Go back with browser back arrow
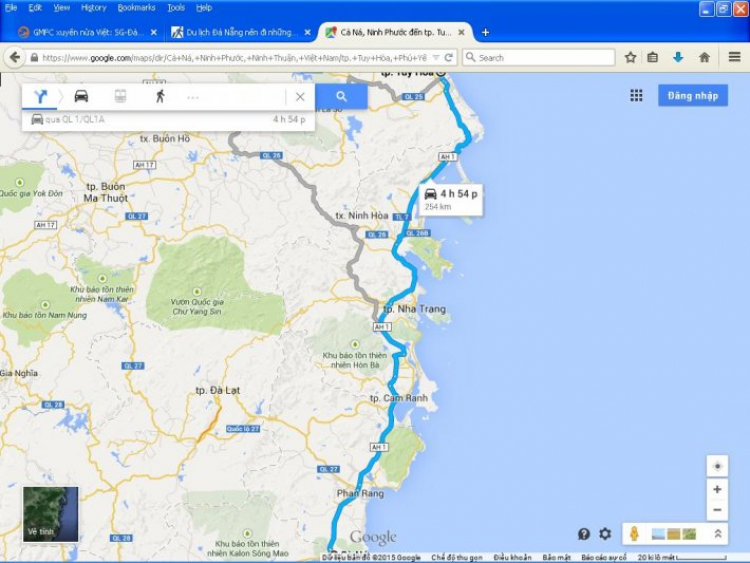Screen dimensions: 750x563 (x=15, y=57)
